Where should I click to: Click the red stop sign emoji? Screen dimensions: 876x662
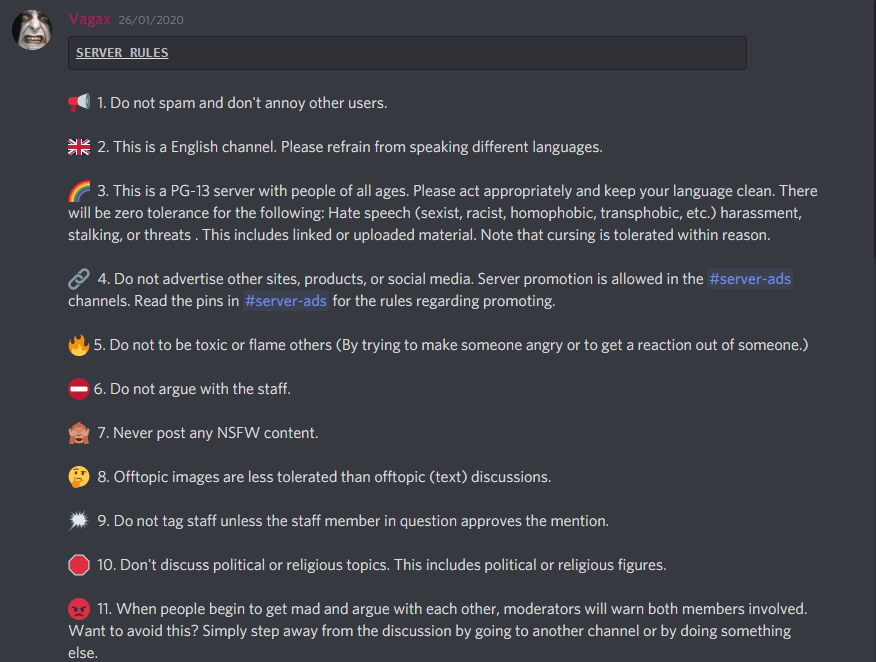[79, 565]
